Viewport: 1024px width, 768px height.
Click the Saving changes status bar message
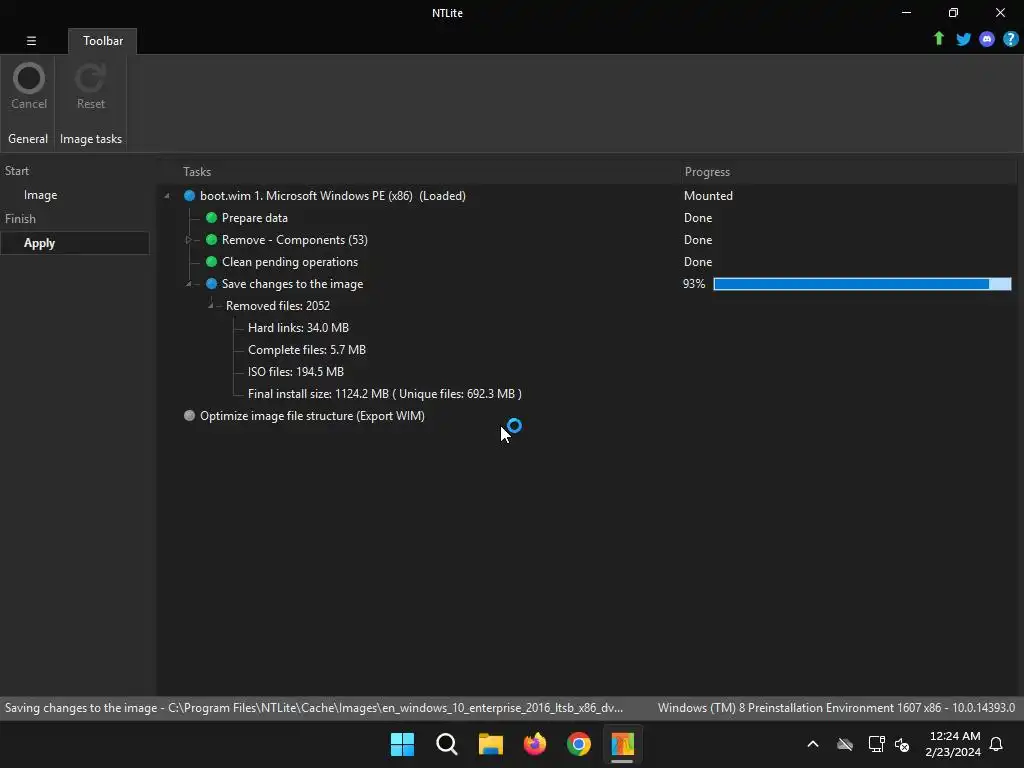coord(313,708)
